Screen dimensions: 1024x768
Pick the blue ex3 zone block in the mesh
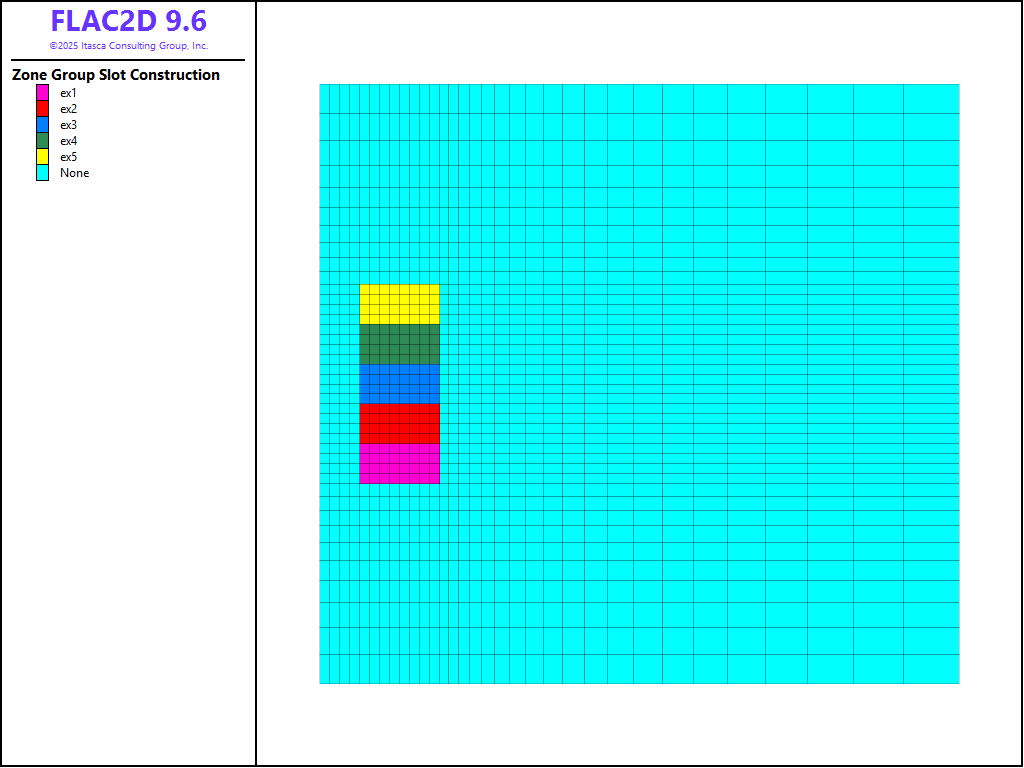point(399,384)
